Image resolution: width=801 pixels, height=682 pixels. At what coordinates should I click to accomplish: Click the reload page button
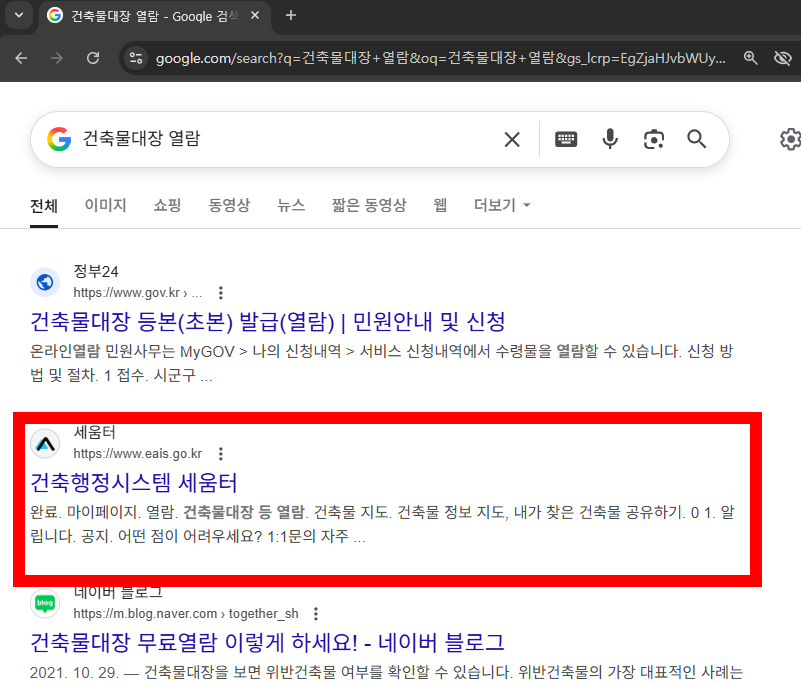tap(93, 58)
